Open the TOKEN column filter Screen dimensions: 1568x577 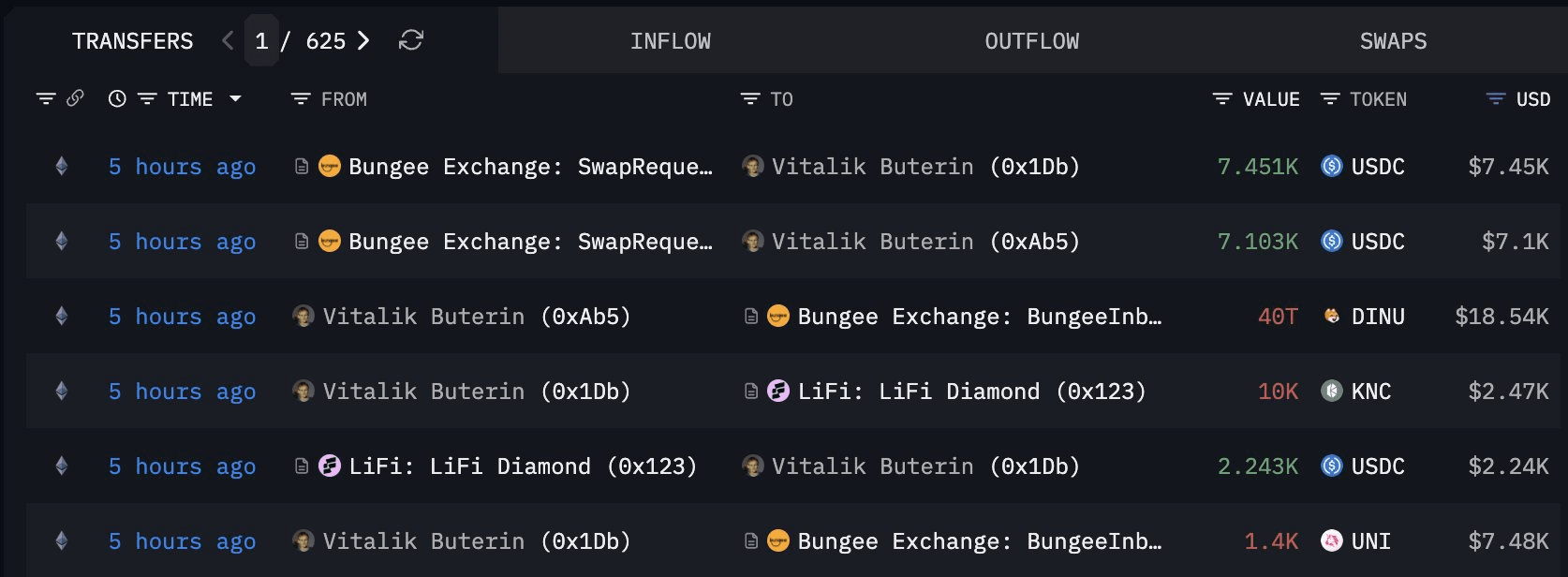pos(1329,98)
